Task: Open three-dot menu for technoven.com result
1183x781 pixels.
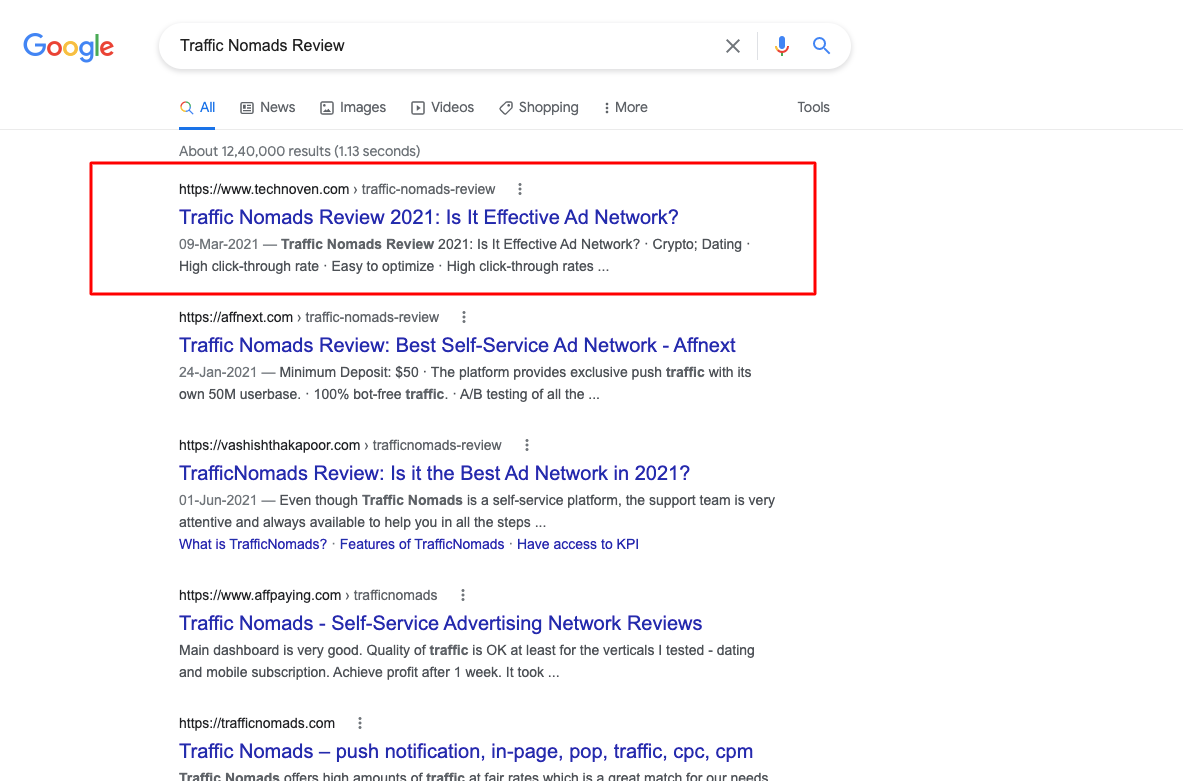Action: 519,189
